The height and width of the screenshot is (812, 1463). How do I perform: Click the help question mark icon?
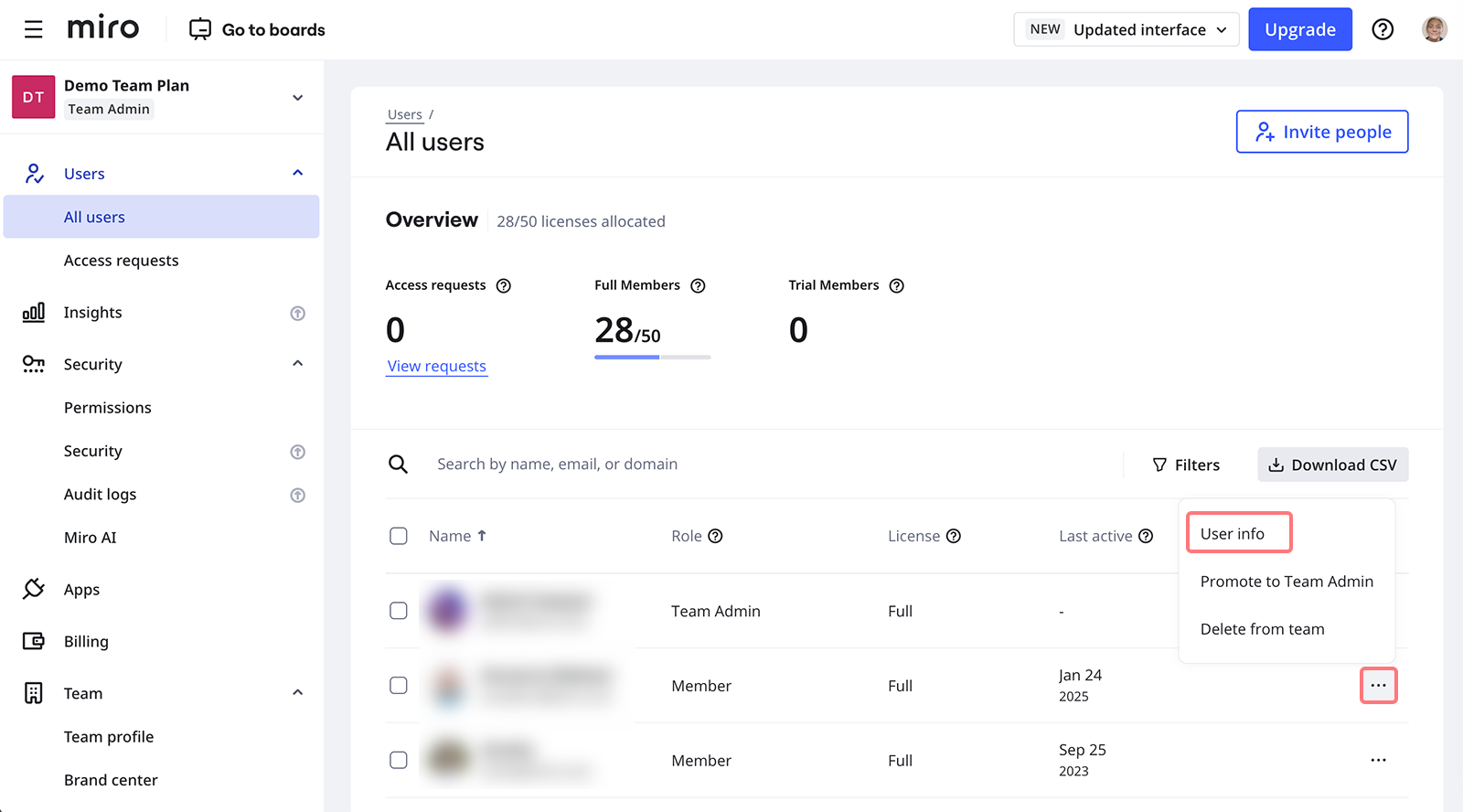coord(1383,30)
